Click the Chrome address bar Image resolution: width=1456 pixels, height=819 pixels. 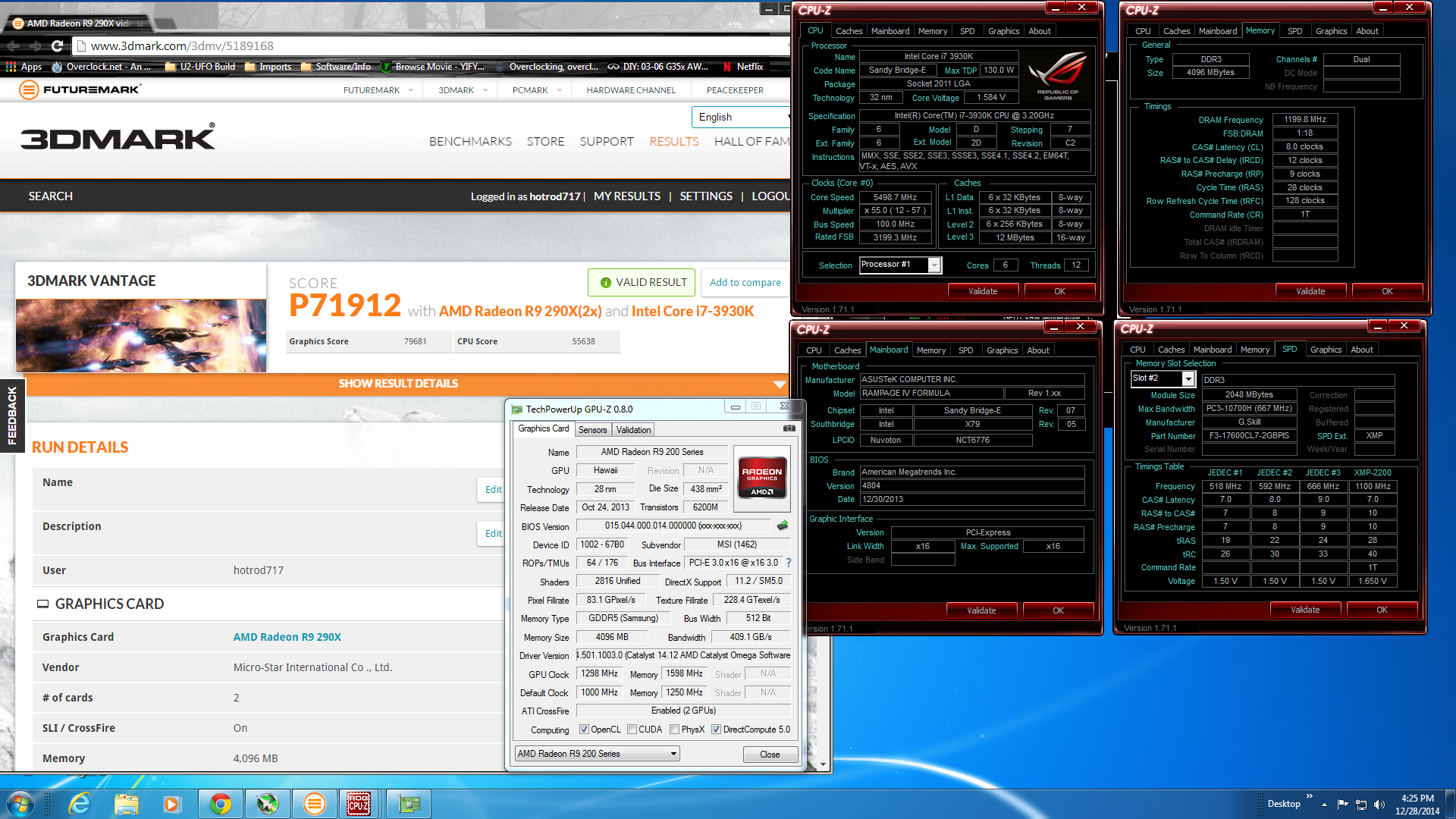[x=432, y=46]
